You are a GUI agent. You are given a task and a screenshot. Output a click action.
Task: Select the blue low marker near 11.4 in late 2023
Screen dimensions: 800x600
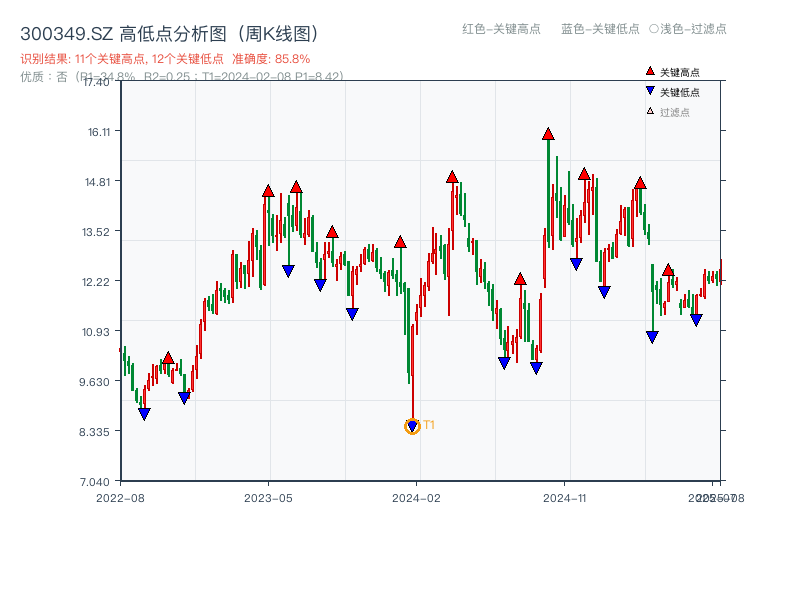click(352, 314)
